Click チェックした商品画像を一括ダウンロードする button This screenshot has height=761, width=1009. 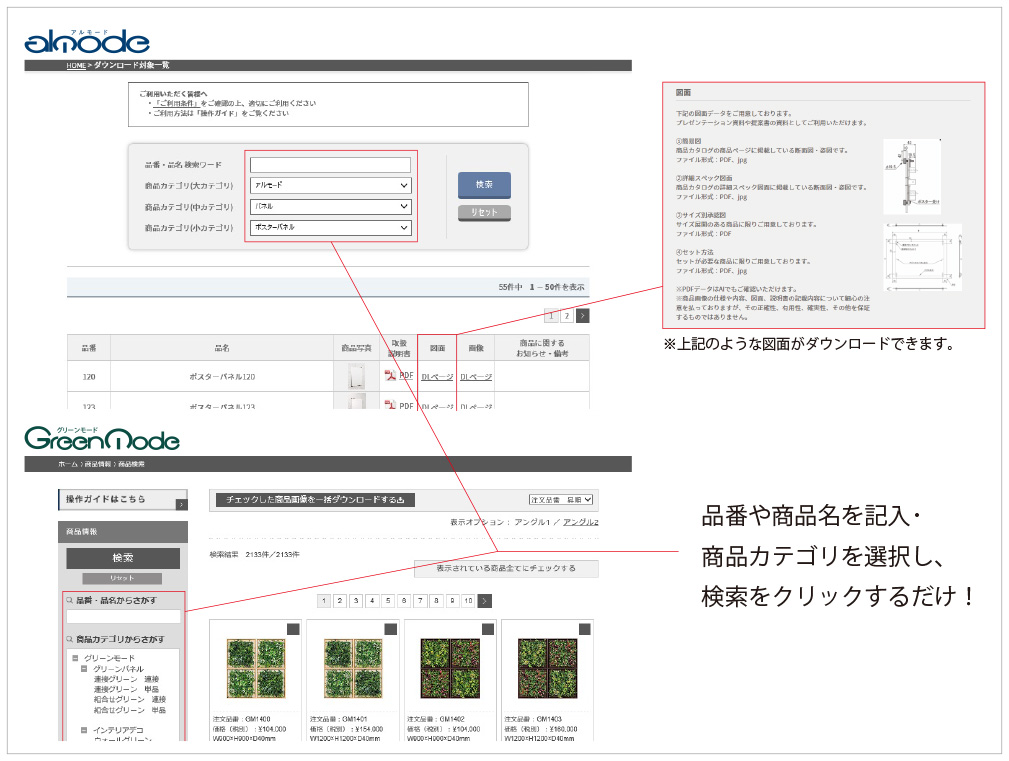[x=315, y=500]
